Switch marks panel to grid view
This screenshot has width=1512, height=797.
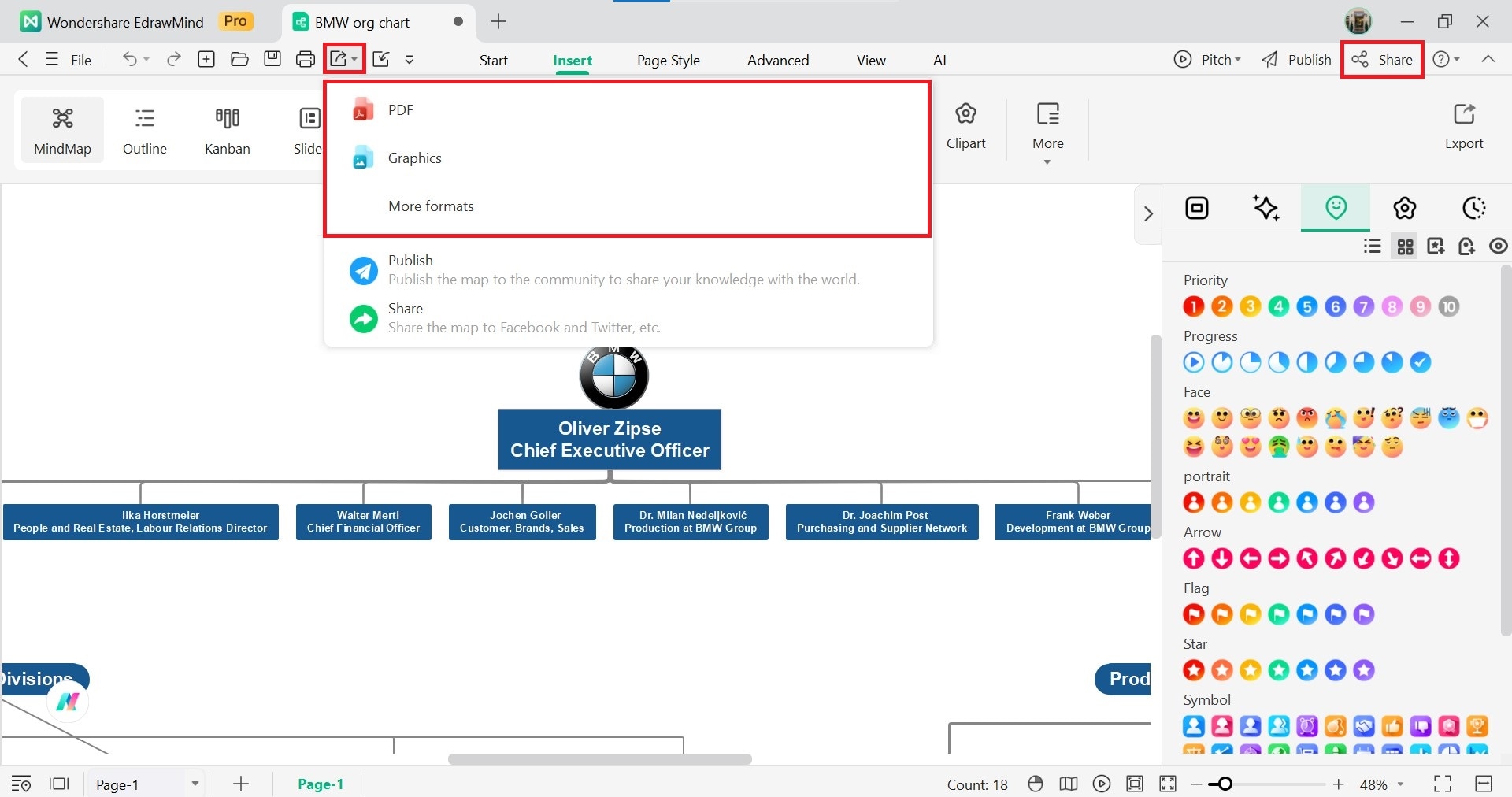[x=1406, y=247]
